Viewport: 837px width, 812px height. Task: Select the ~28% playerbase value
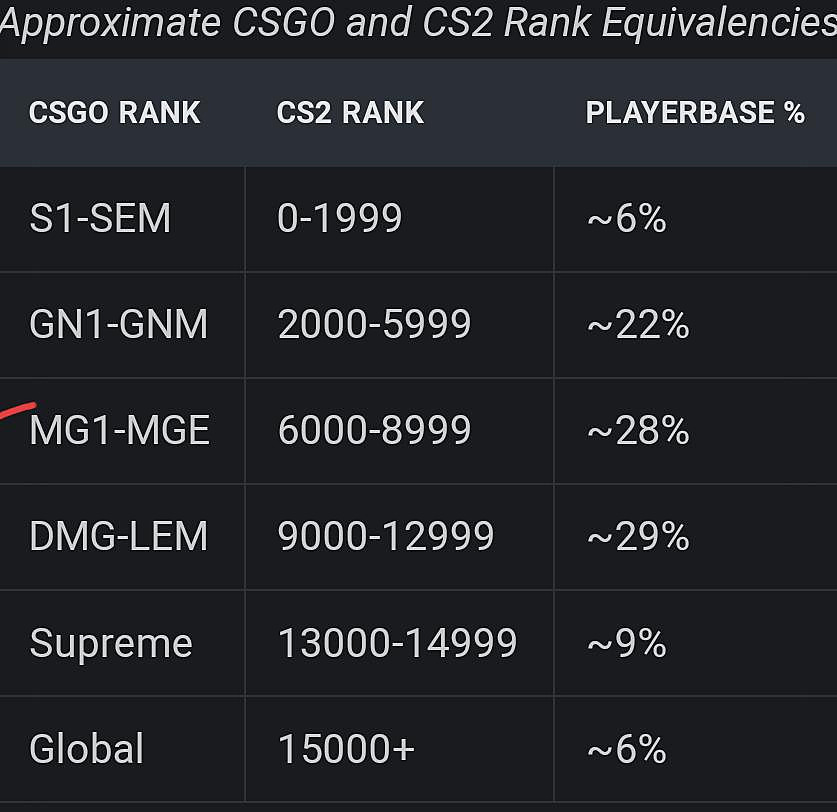(x=638, y=431)
